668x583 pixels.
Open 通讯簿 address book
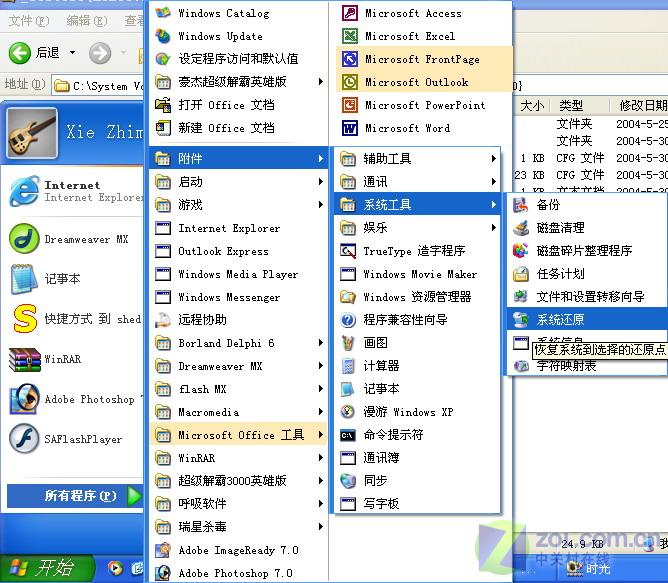(417, 458)
